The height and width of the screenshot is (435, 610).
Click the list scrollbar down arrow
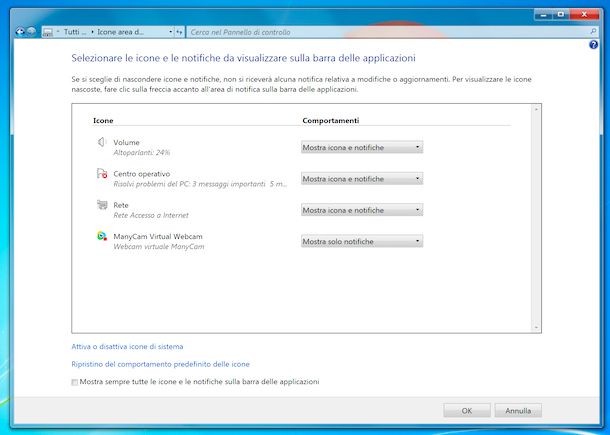(536, 328)
